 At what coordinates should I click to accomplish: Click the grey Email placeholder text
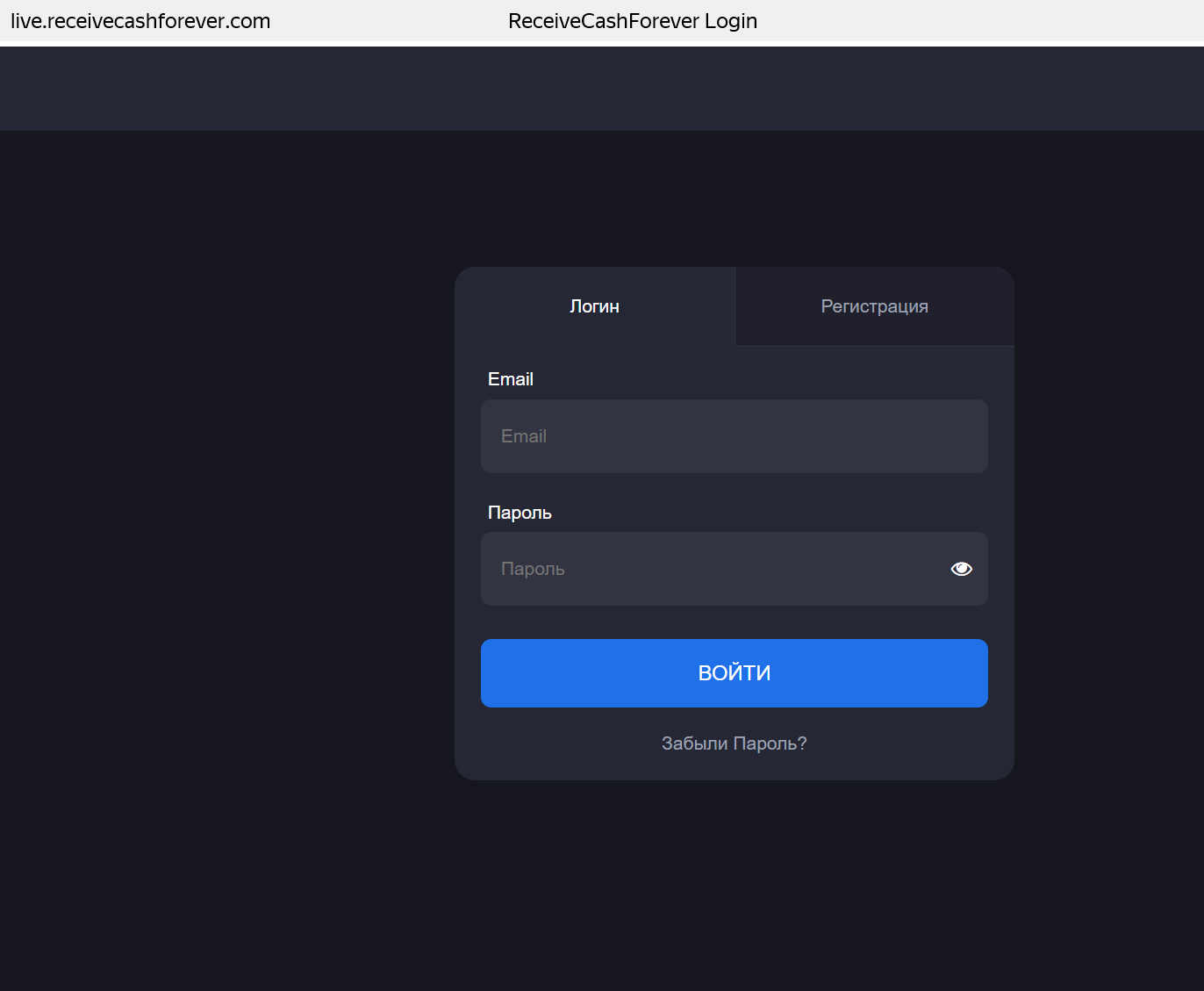pos(524,436)
